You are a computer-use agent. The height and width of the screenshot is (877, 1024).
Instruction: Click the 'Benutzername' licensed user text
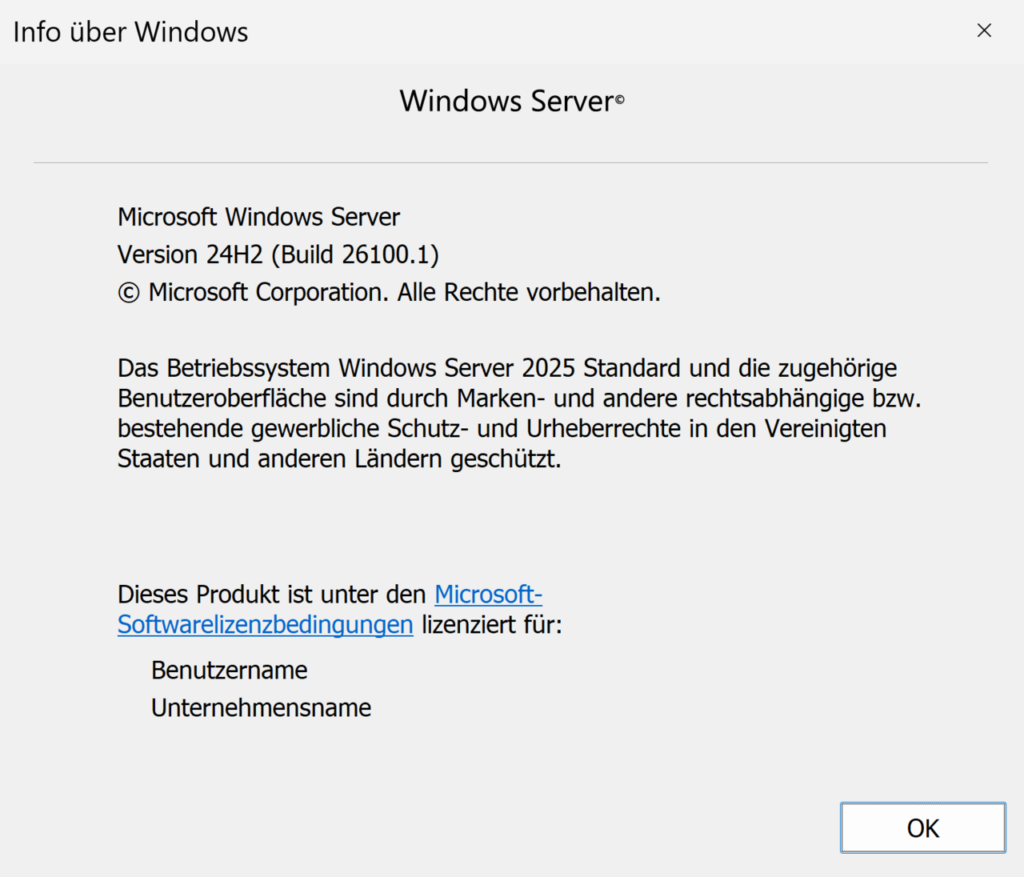click(x=229, y=671)
